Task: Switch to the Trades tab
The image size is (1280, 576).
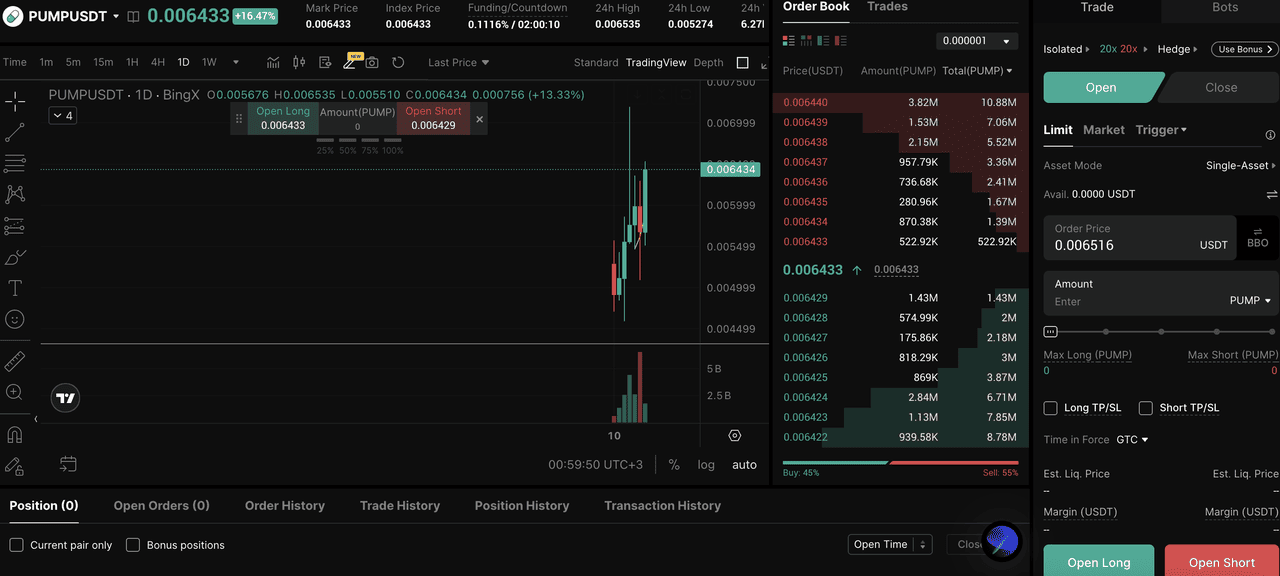Action: pyautogui.click(x=887, y=7)
